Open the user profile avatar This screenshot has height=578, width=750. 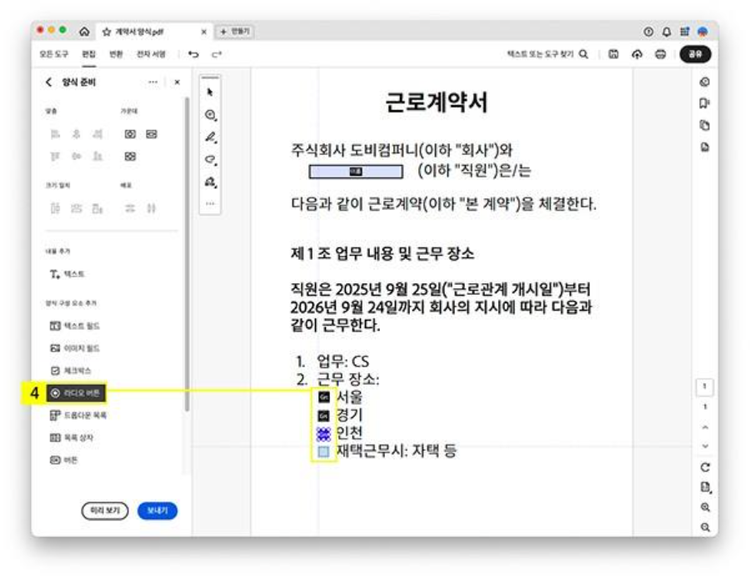click(x=703, y=32)
